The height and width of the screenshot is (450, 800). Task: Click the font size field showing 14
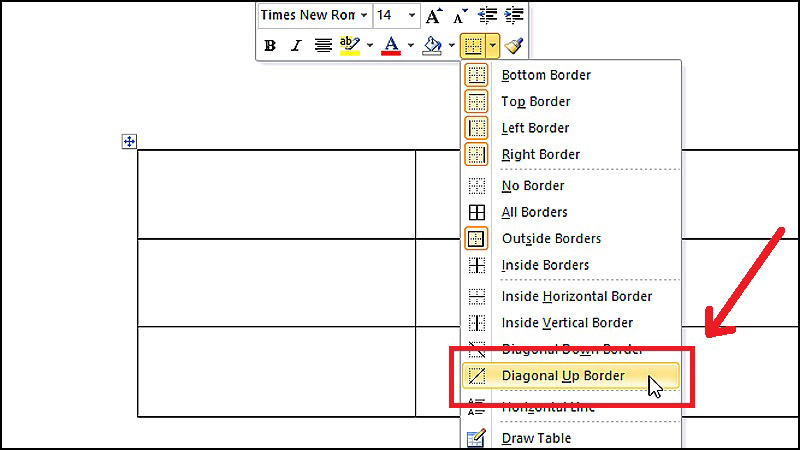click(390, 15)
